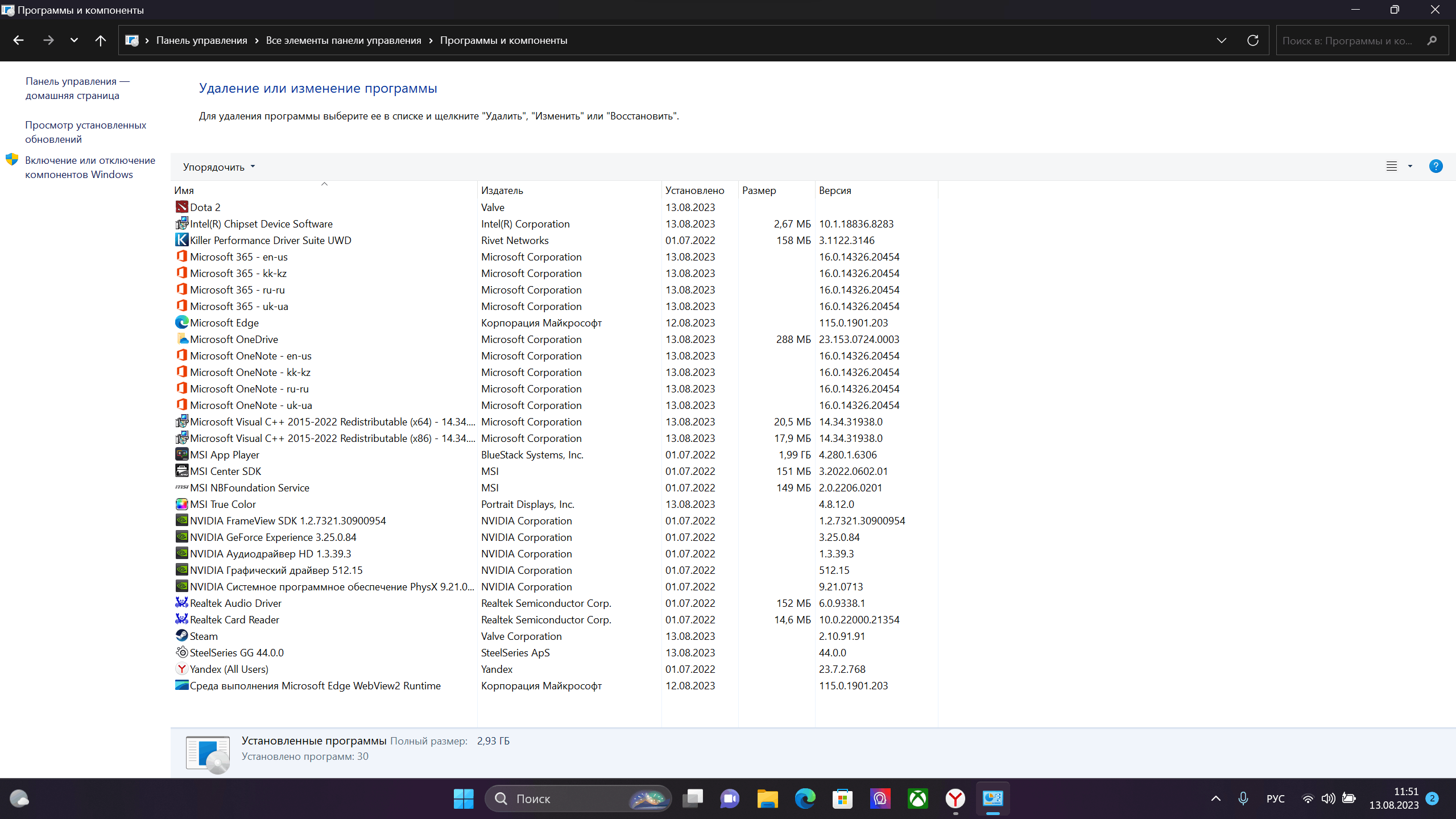Click Программы и компоненты breadcrumb
The height and width of the screenshot is (819, 1456).
[504, 40]
